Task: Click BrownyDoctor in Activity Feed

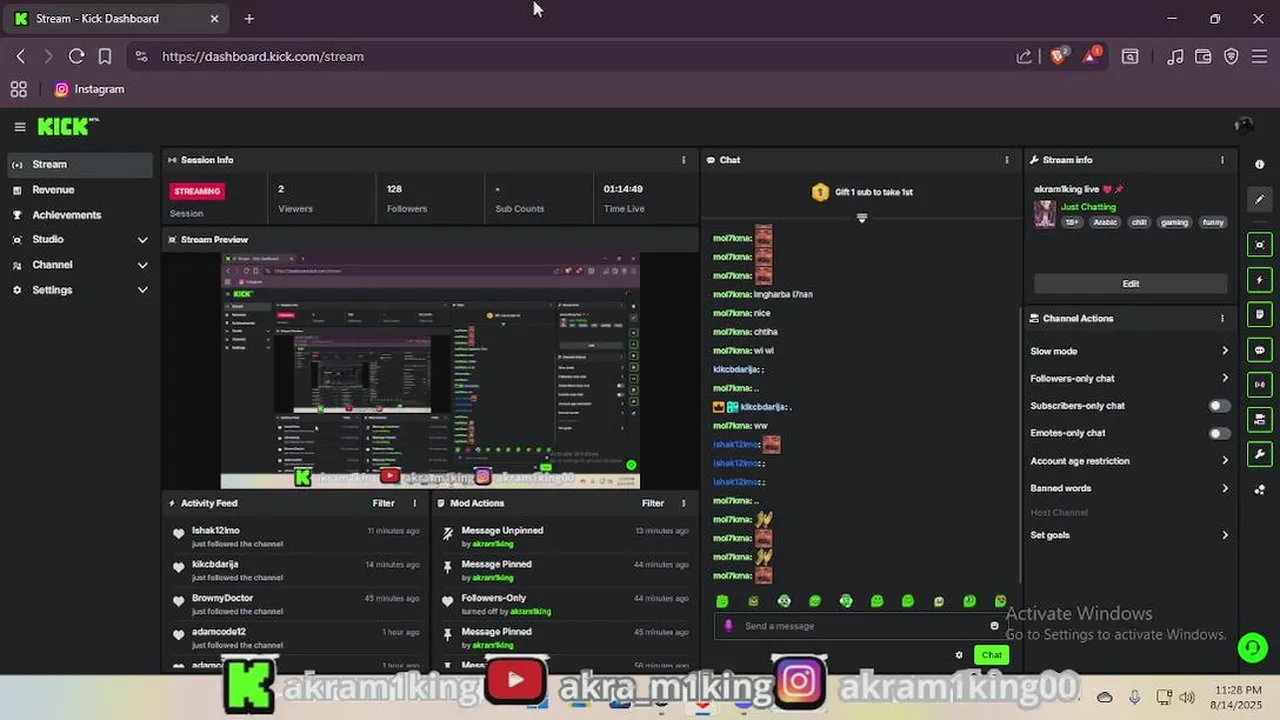Action: point(222,598)
